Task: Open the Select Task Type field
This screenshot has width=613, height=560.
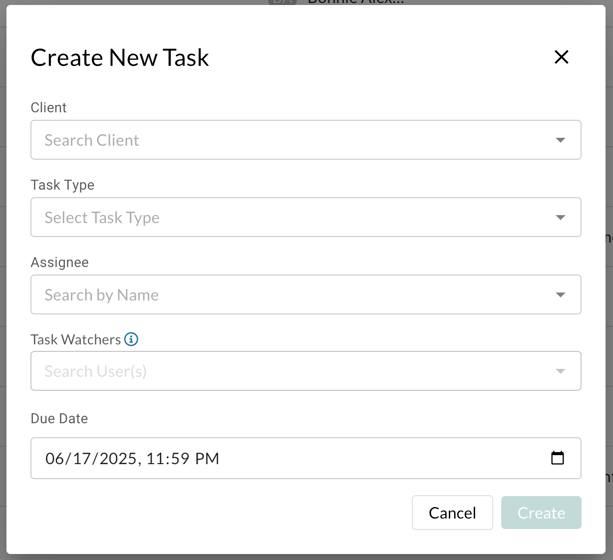Action: [x=306, y=217]
